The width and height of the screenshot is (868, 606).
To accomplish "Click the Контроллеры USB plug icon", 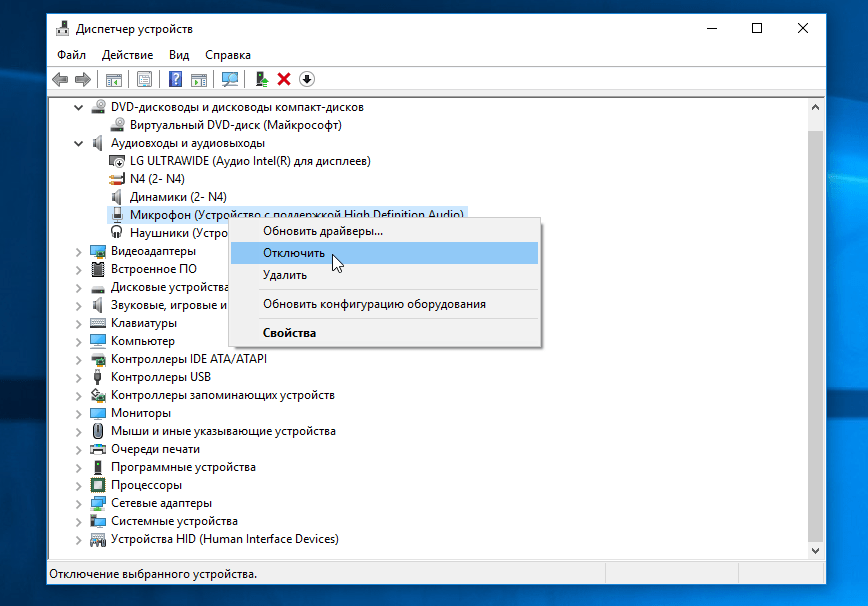I will pyautogui.click(x=98, y=377).
